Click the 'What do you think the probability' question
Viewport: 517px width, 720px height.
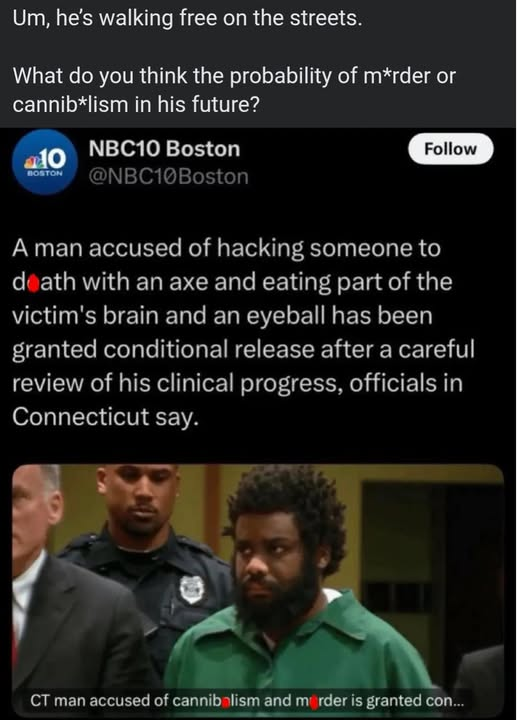coord(234,90)
